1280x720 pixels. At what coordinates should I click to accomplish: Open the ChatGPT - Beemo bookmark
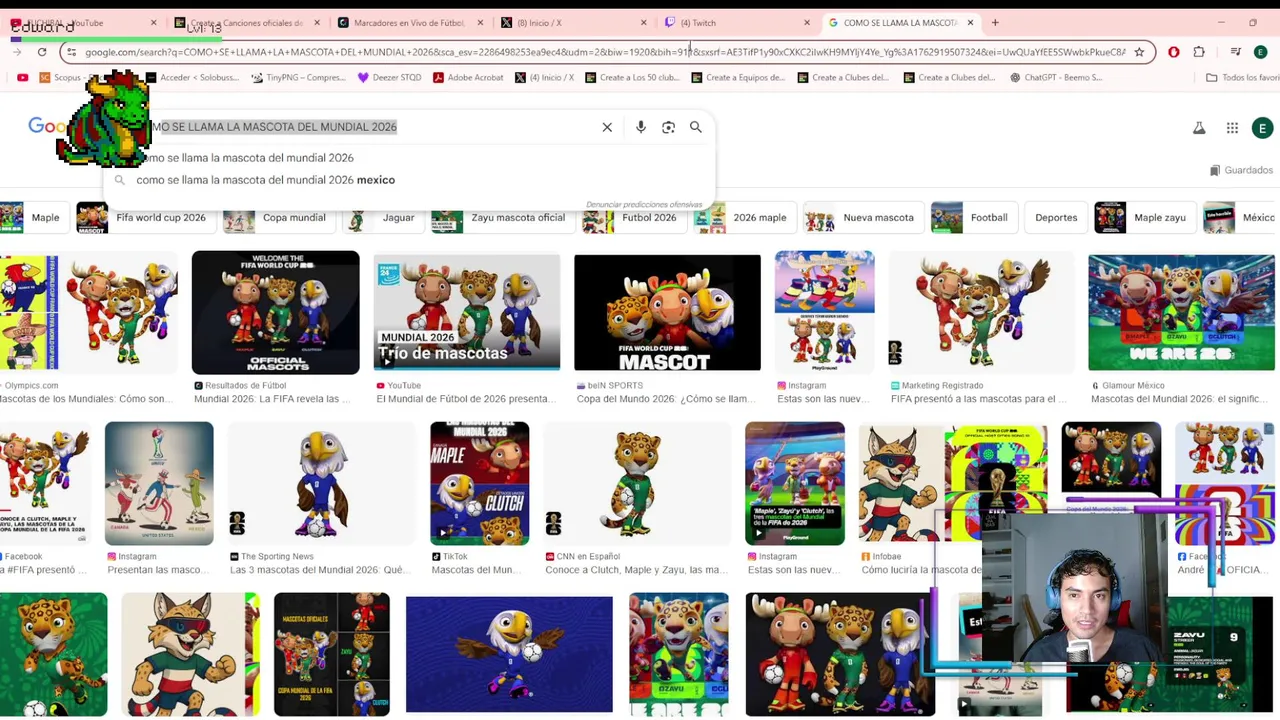(x=1056, y=77)
